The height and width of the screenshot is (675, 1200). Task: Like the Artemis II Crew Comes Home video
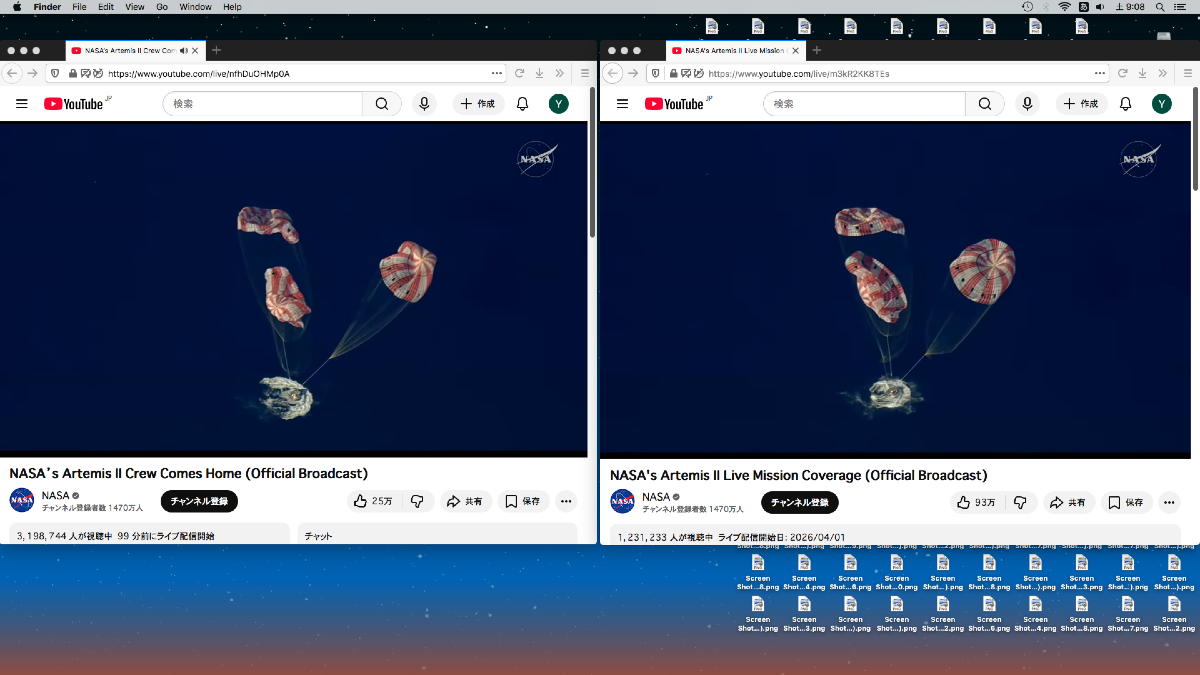click(371, 501)
